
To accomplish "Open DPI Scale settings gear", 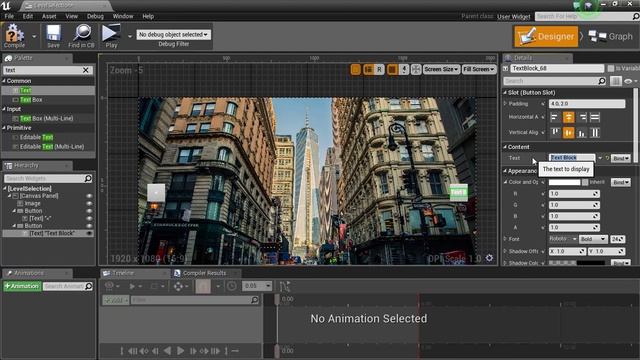I will (x=489, y=258).
